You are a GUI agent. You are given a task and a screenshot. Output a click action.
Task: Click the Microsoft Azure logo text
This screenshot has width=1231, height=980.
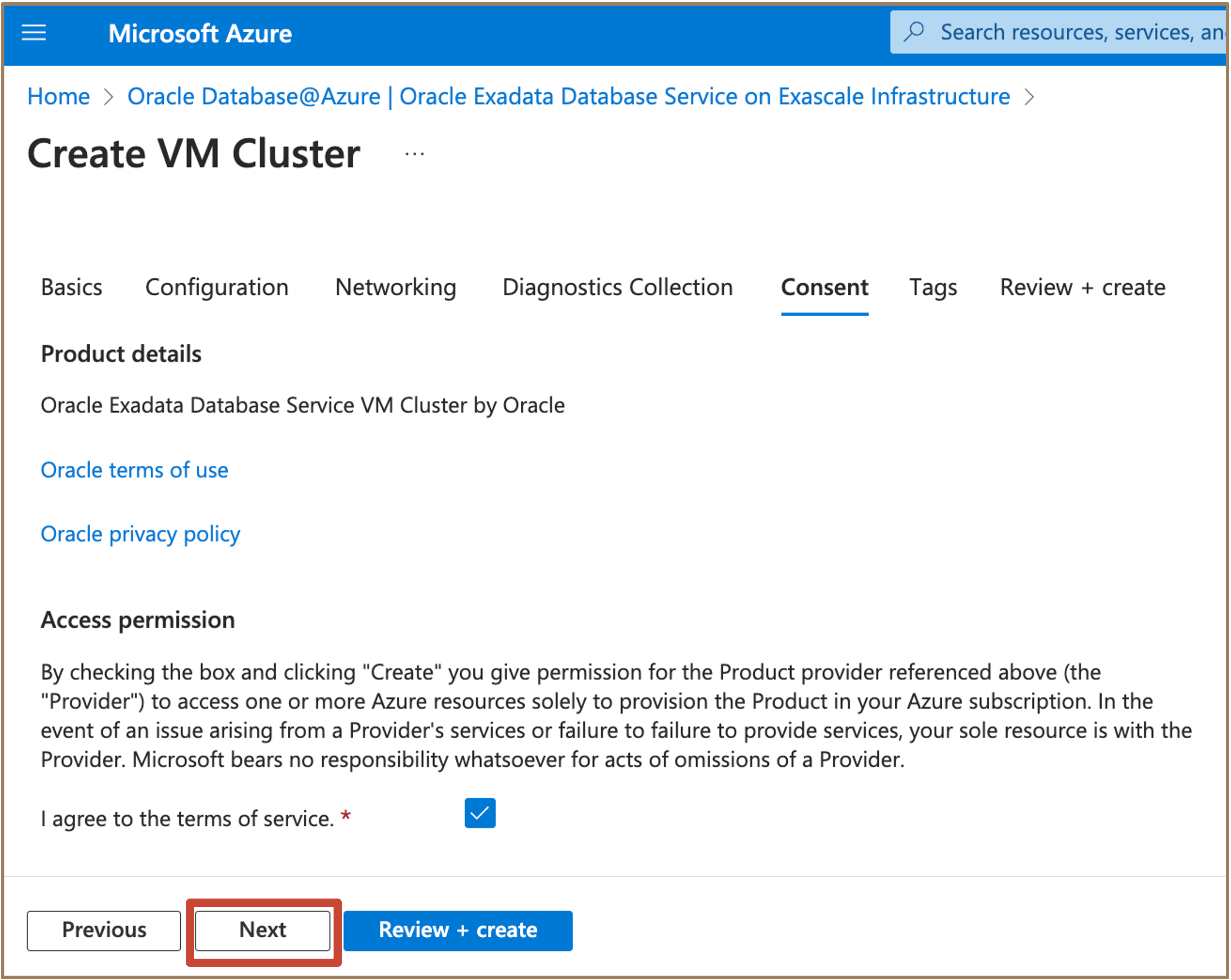tap(200, 34)
